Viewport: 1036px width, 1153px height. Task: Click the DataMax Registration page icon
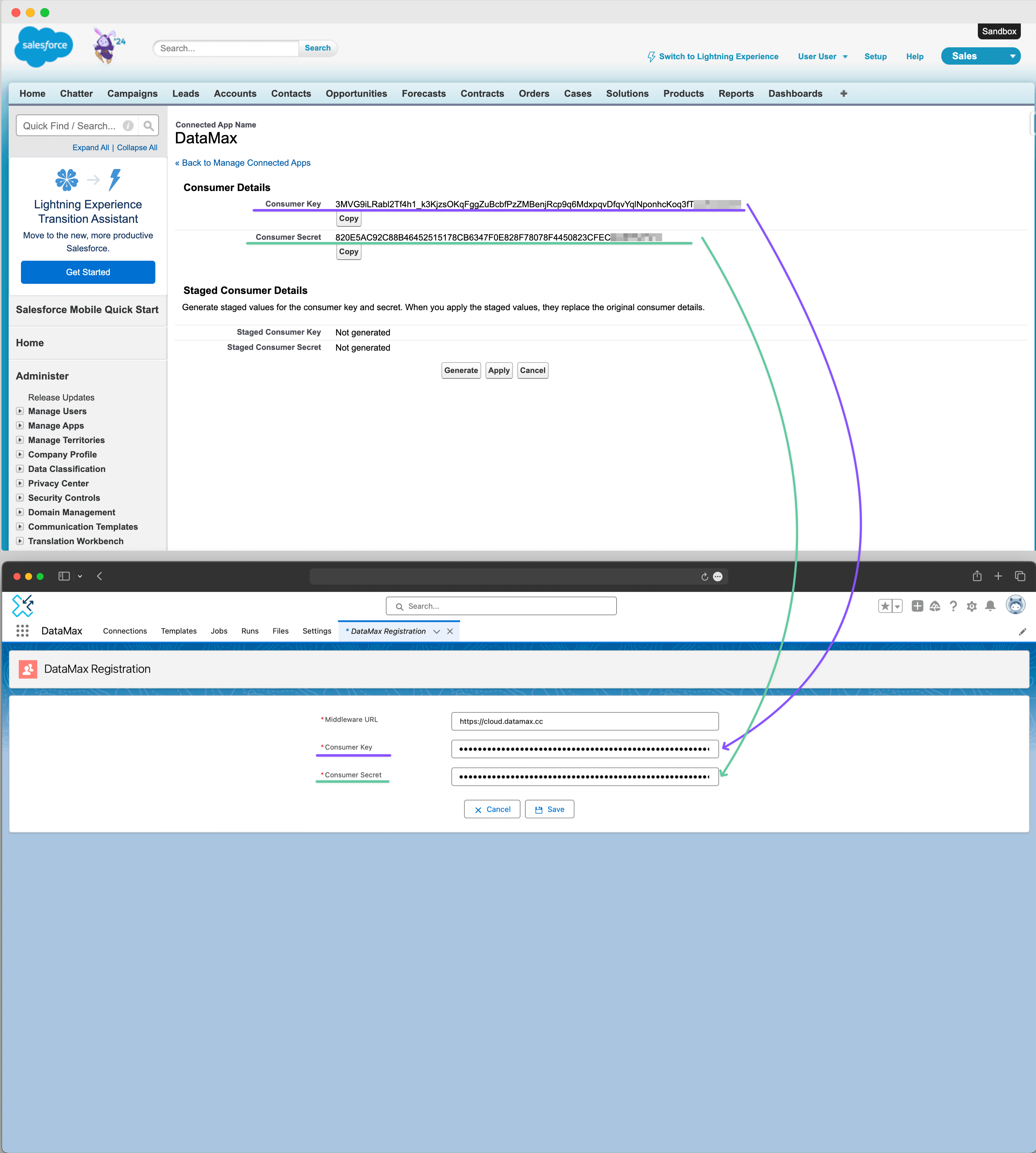click(x=28, y=669)
